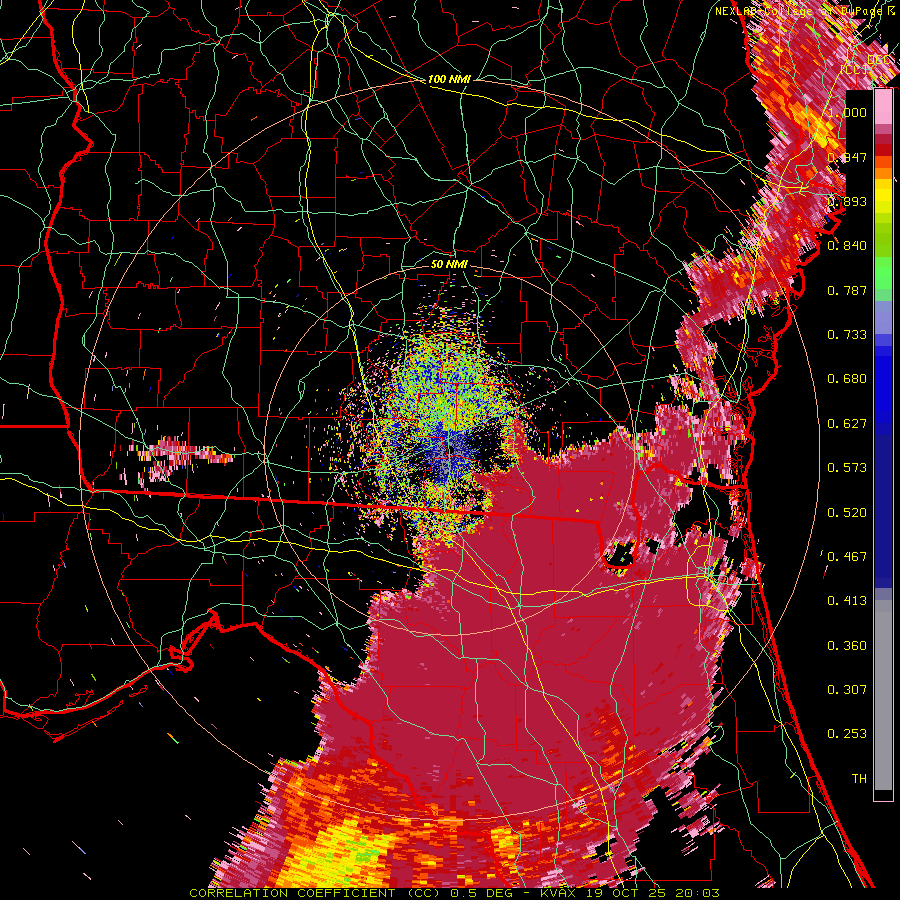
Task: Click the 0.253 legend value
Action: [x=847, y=734]
